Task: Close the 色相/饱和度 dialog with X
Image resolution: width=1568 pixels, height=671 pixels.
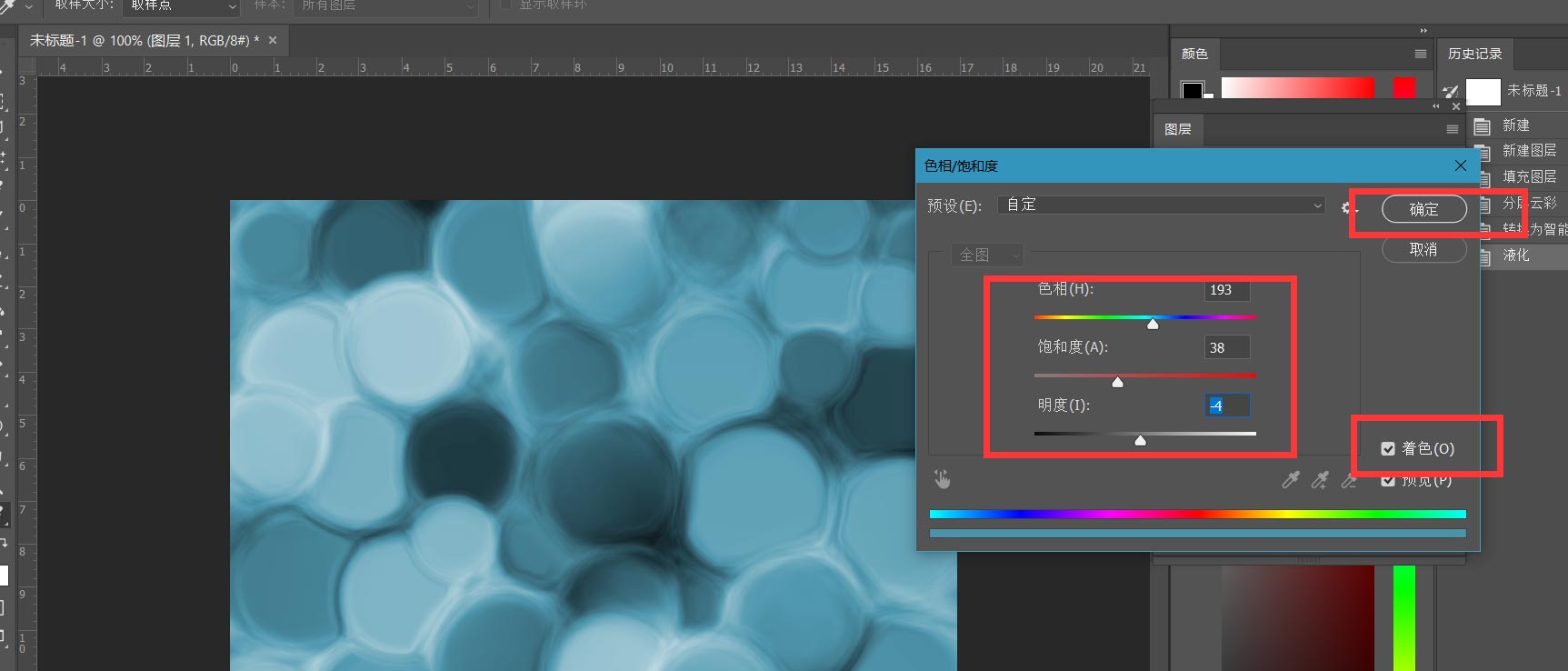Action: pos(1461,165)
